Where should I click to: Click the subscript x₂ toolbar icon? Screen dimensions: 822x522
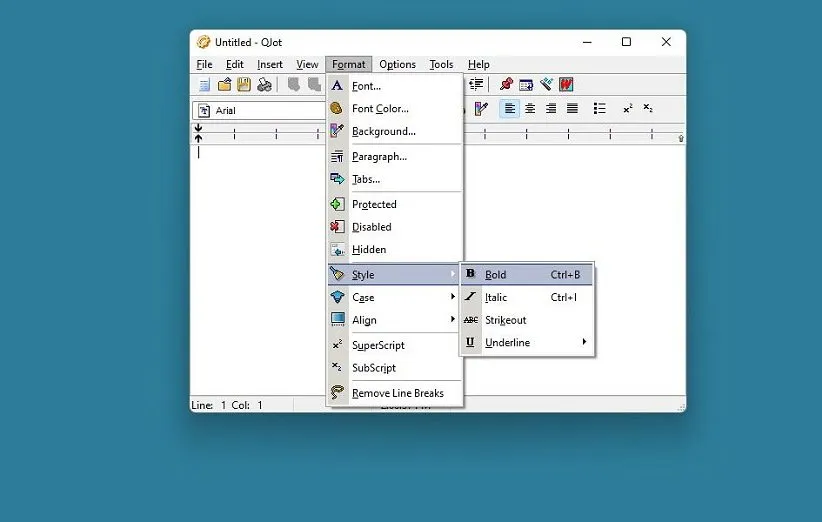[x=648, y=109]
